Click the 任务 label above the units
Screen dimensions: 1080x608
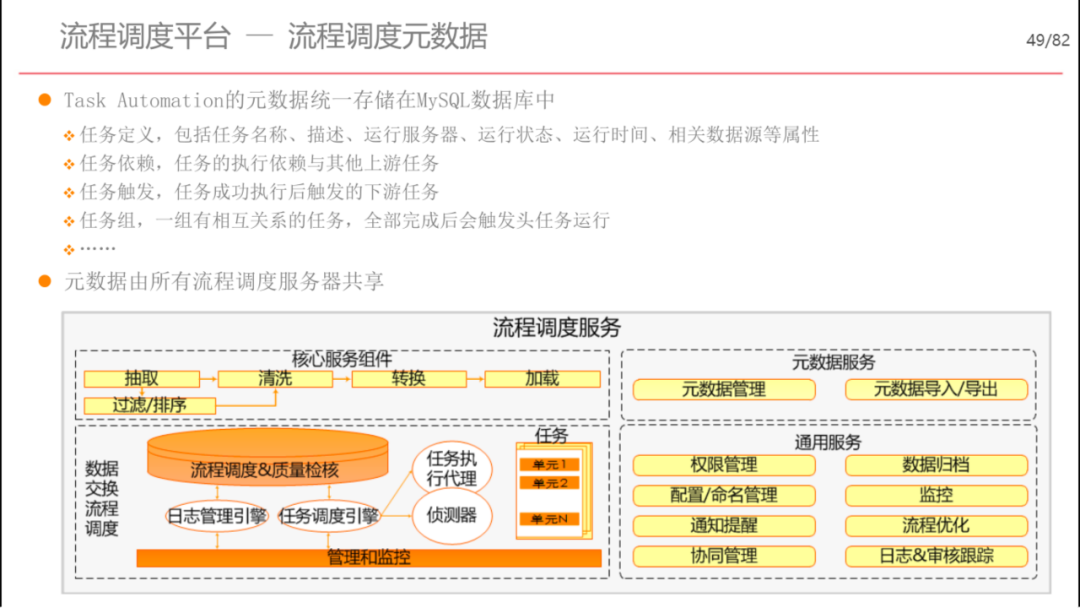(551, 435)
